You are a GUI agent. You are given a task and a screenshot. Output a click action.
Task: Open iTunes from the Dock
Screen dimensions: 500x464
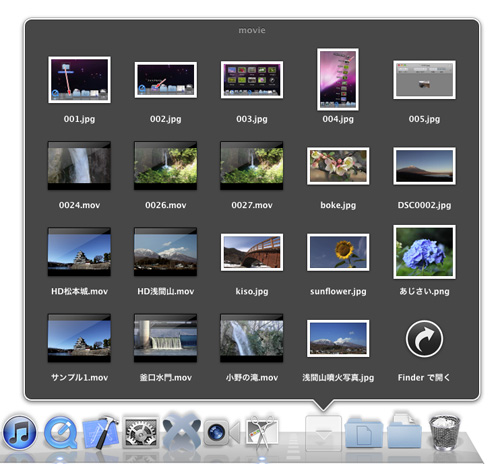pos(20,433)
